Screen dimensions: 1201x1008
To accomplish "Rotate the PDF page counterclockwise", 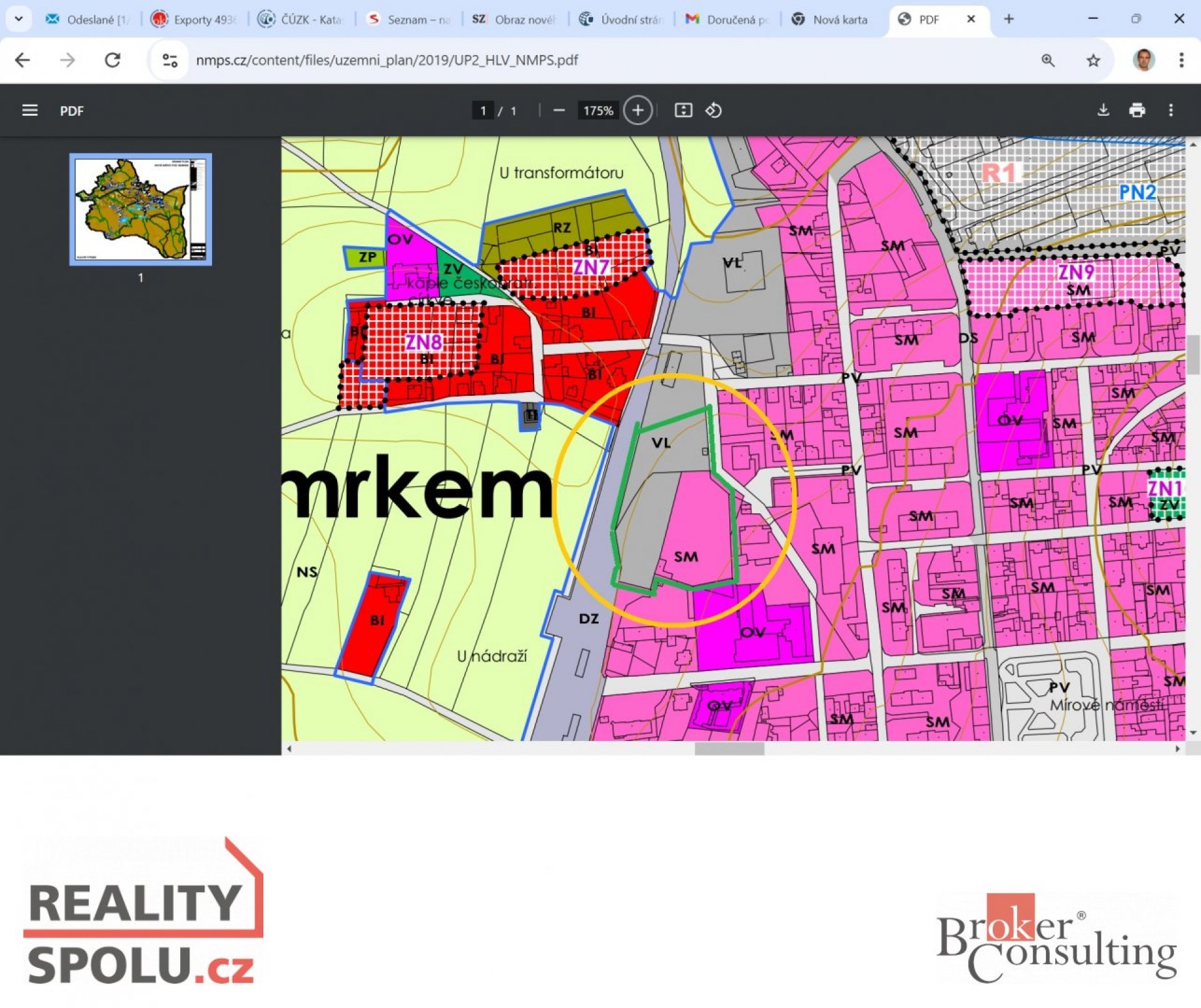I will point(714,110).
